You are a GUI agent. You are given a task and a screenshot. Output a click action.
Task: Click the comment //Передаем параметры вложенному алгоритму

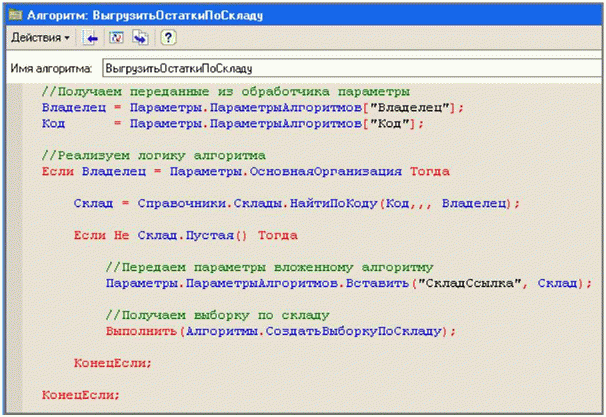coord(269,267)
